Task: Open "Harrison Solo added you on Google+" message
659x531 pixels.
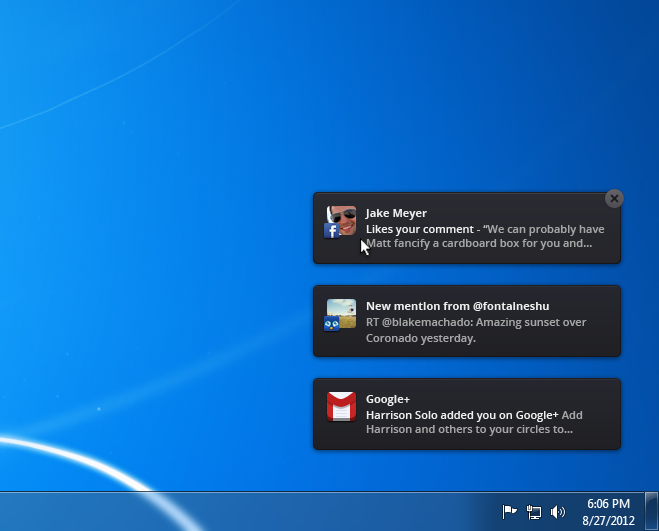Action: [461, 414]
